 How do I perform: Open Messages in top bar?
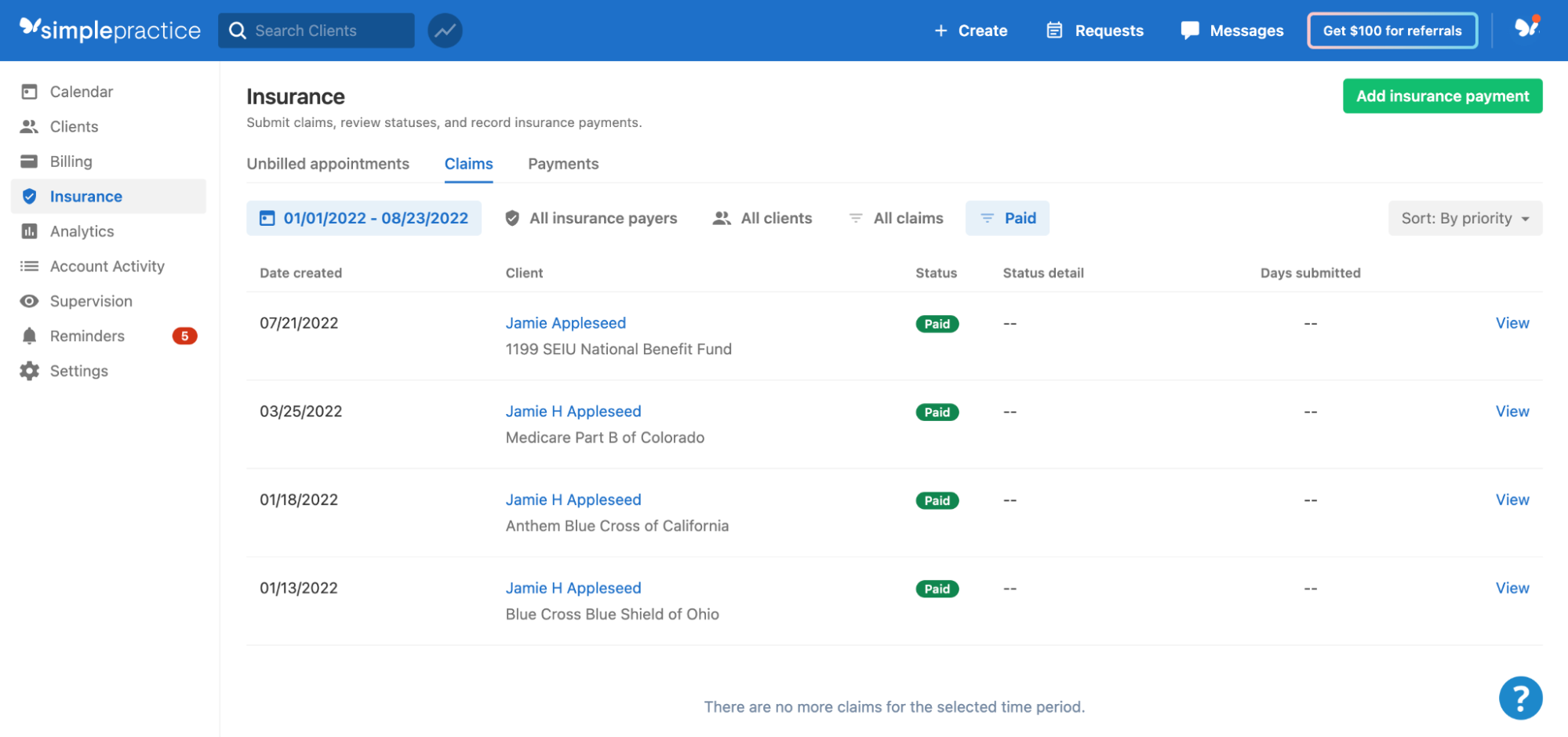[x=1232, y=31]
